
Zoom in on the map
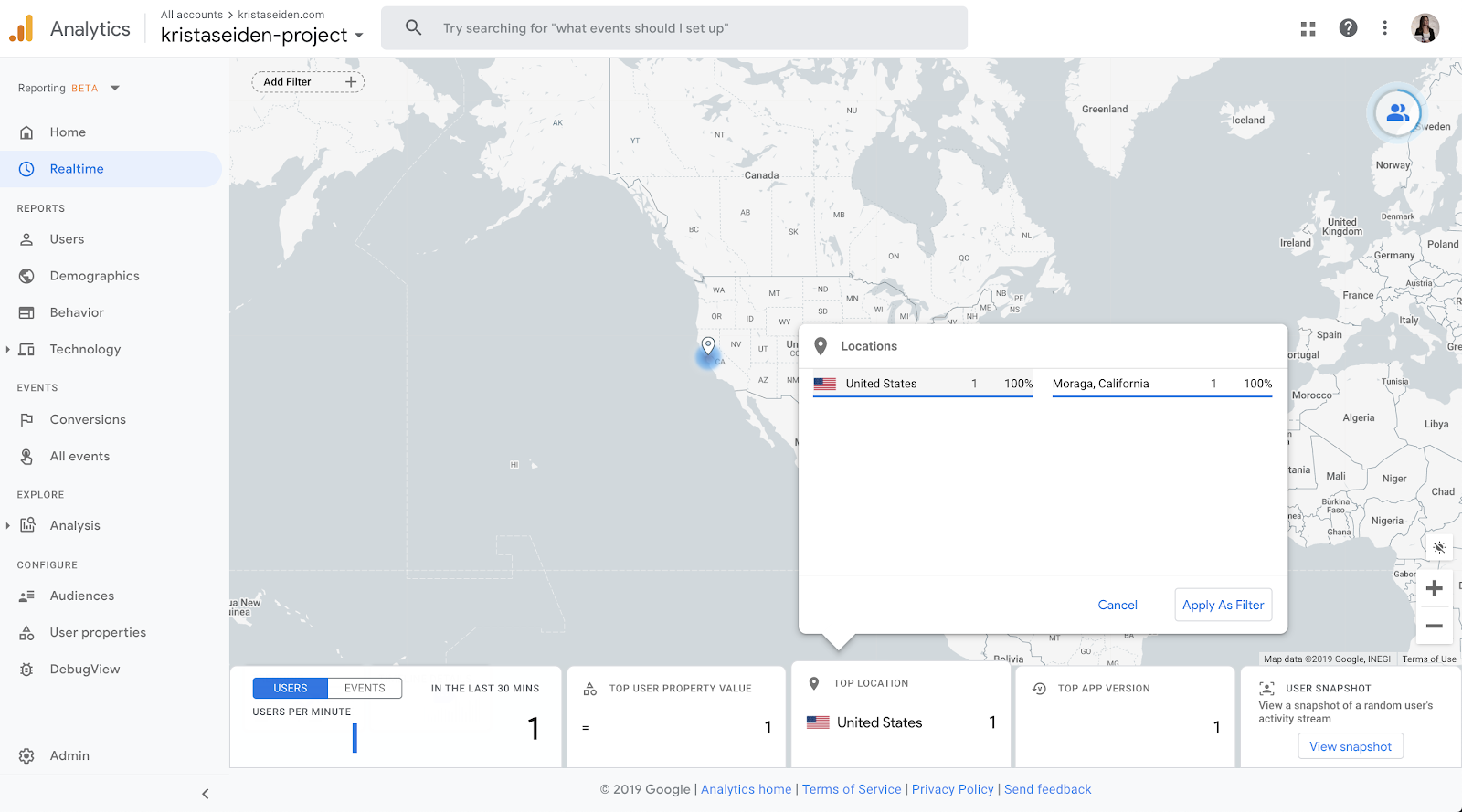[x=1435, y=588]
